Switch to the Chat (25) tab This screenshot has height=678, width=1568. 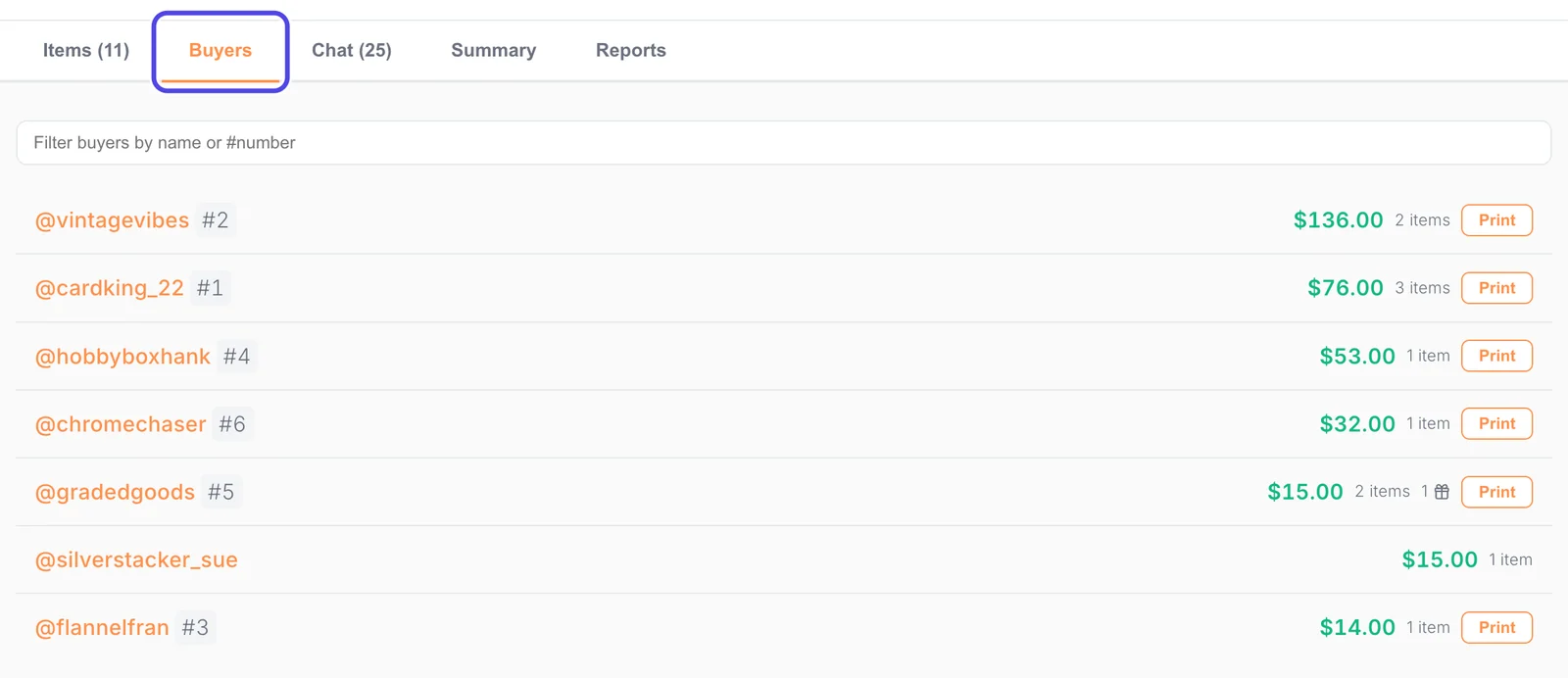[x=352, y=50]
